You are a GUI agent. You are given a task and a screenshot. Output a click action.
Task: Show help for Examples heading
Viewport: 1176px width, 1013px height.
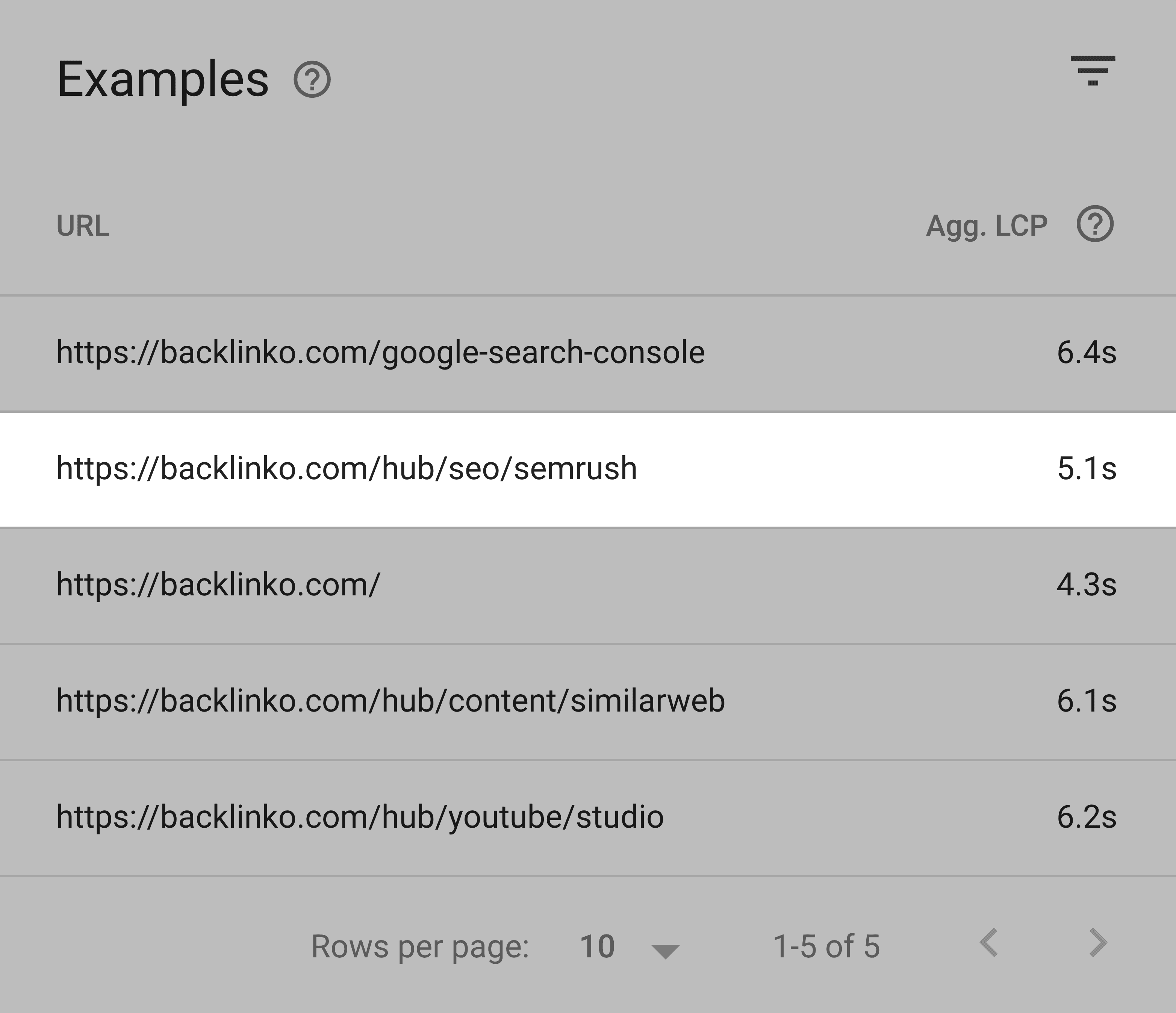[x=312, y=79]
